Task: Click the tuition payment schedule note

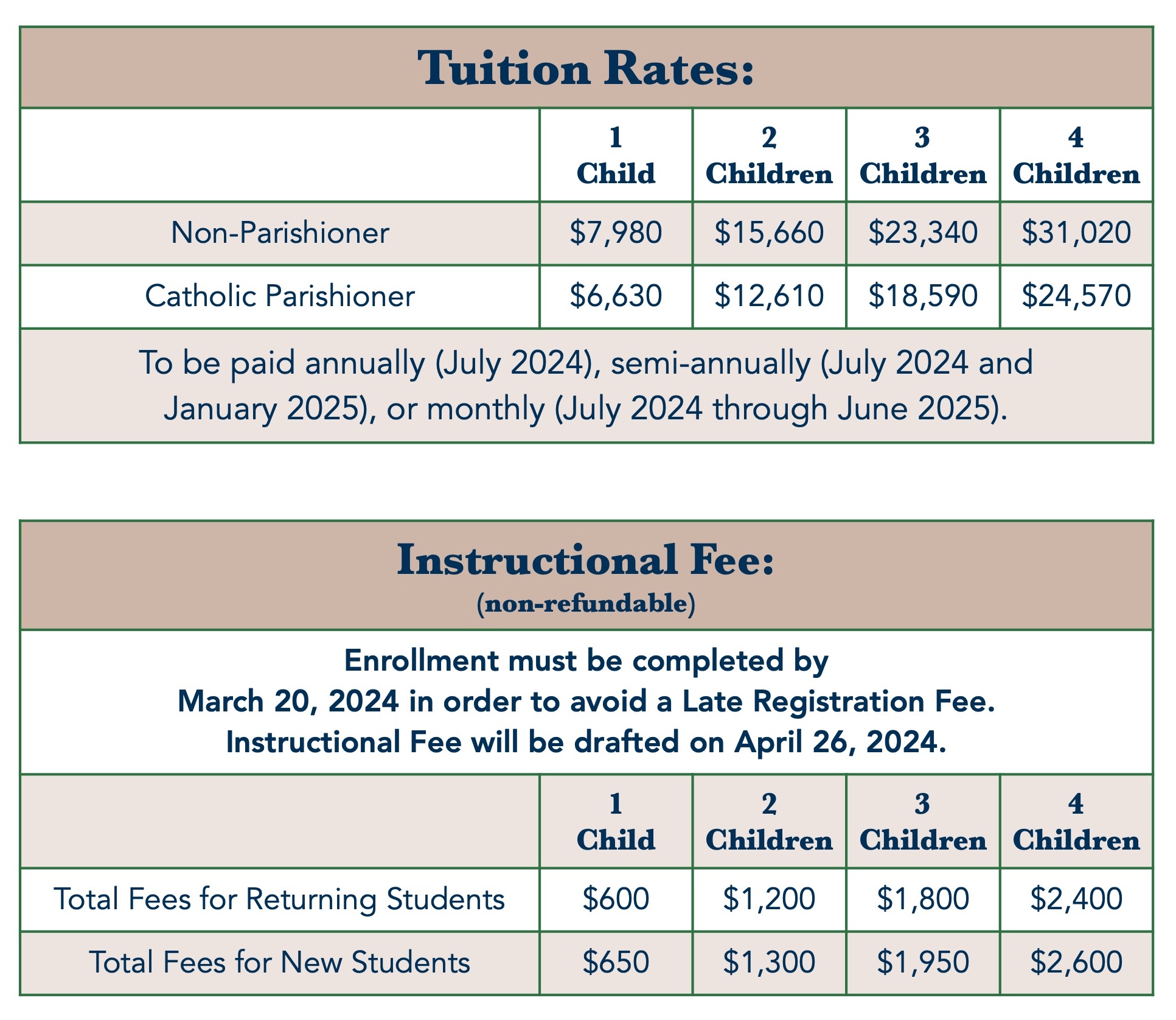Action: pos(586,385)
